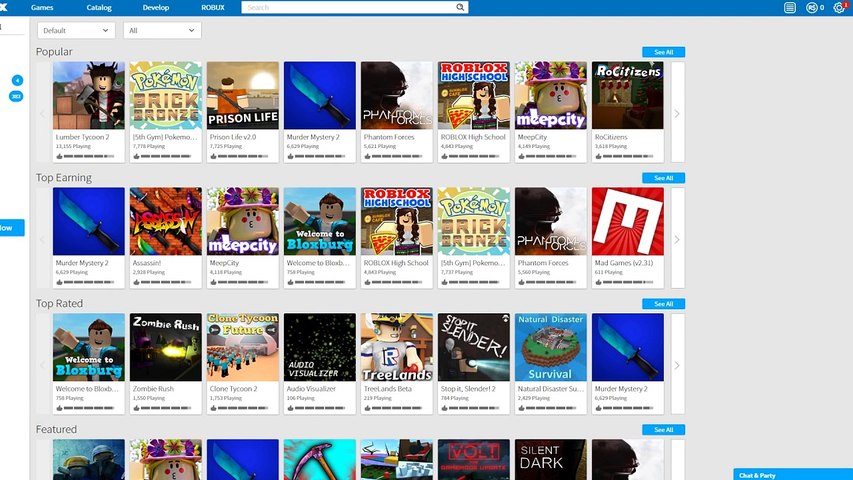Click the search magnifier icon
This screenshot has width=853, height=480.
pyautogui.click(x=460, y=8)
